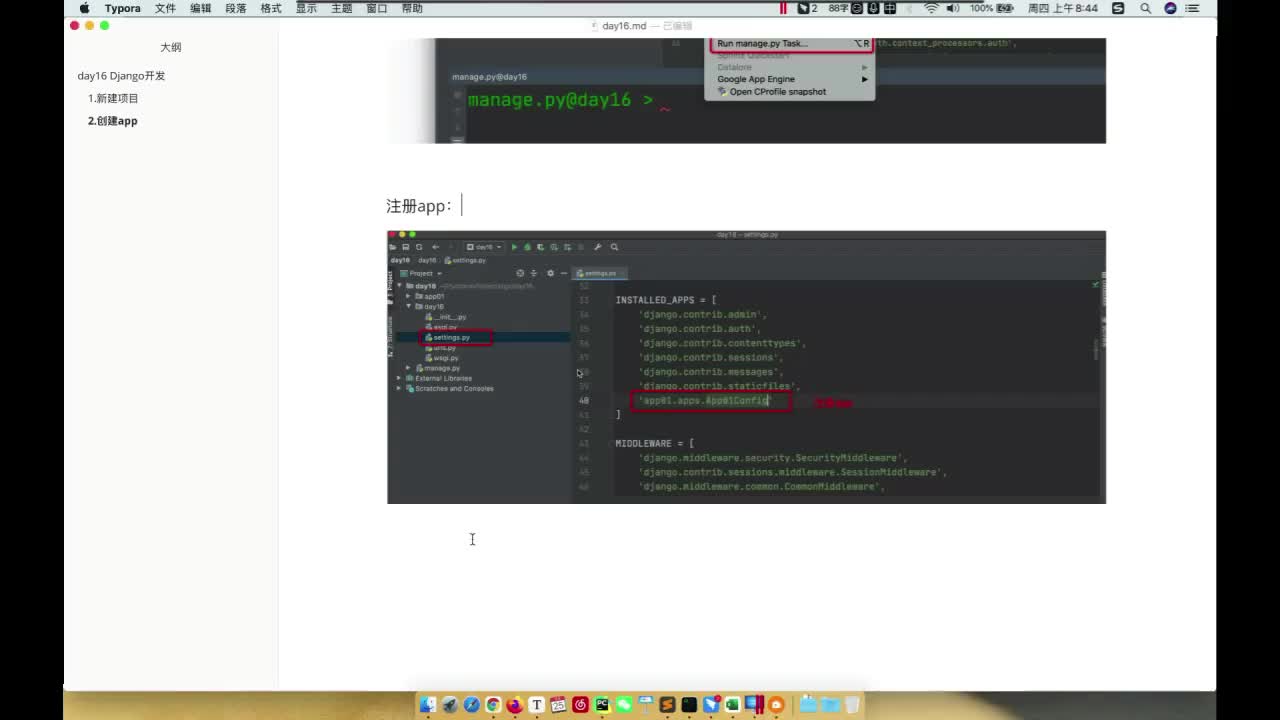Open the Apple menu
This screenshot has width=1280, height=720.
[84, 8]
